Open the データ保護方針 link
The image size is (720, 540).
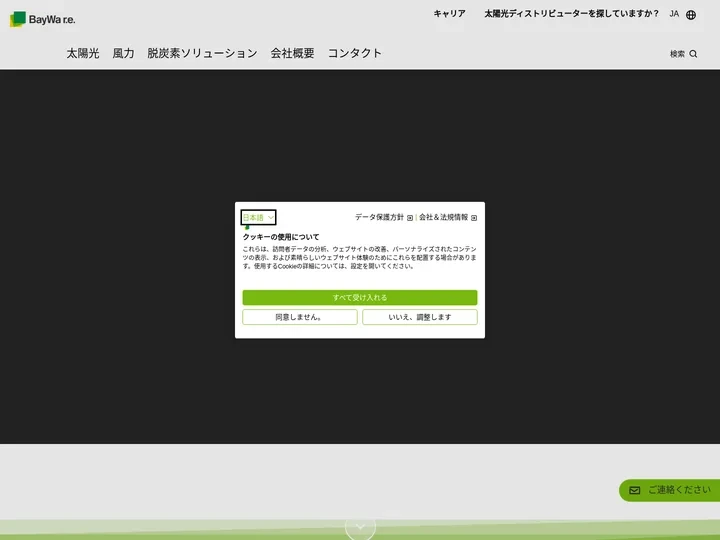379,217
